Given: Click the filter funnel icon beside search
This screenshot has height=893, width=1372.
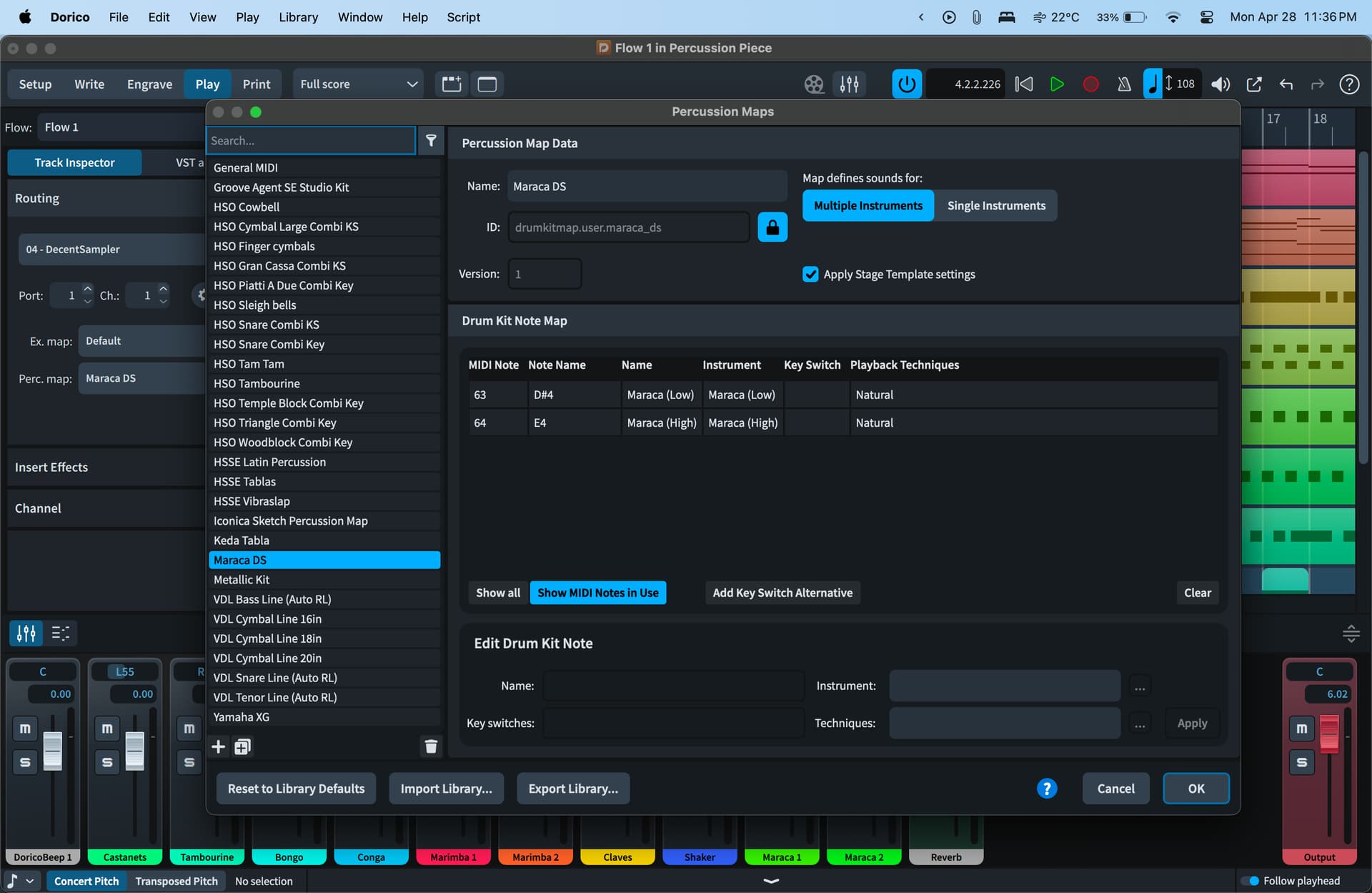Looking at the screenshot, I should (x=431, y=141).
